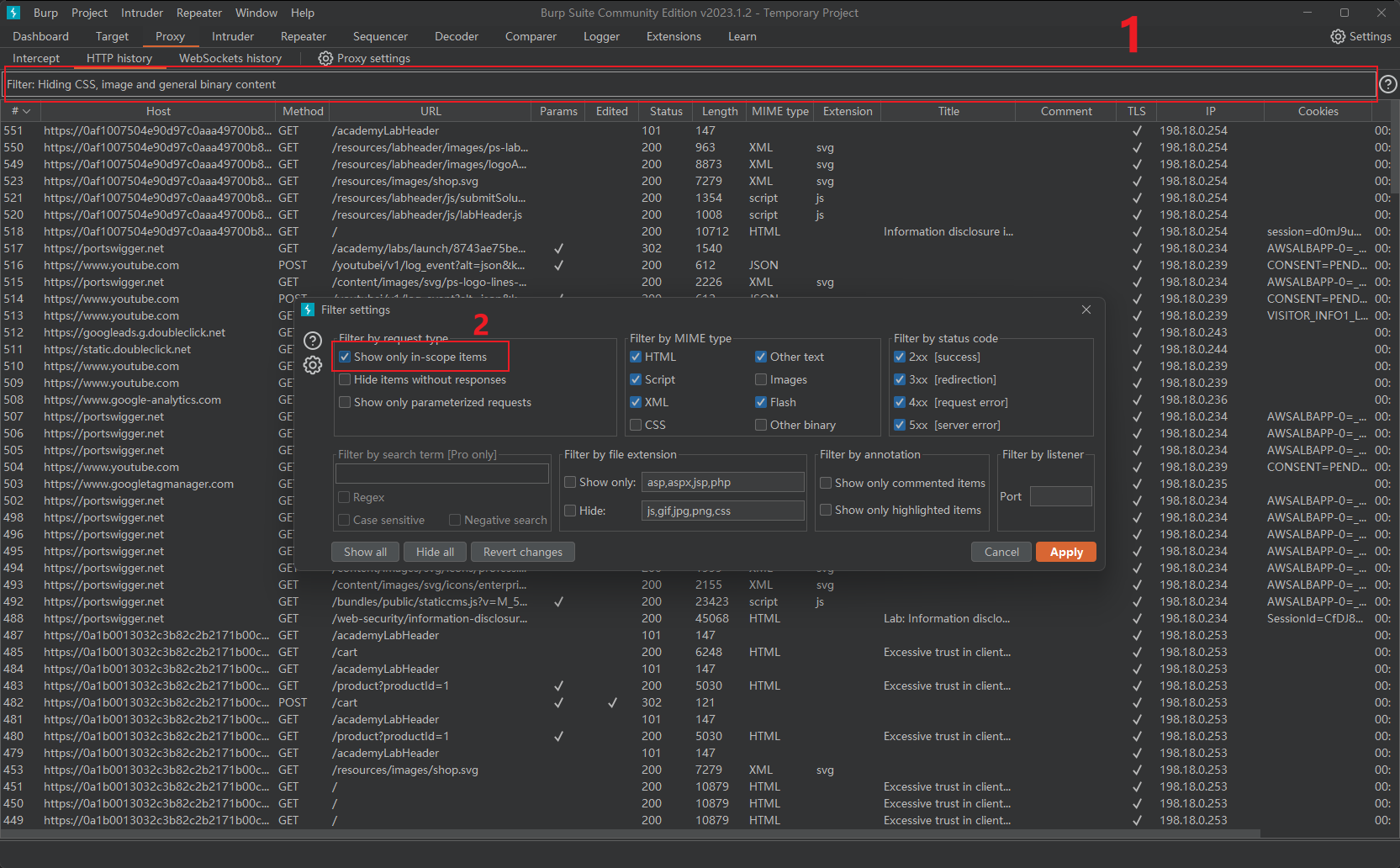Switch to the Repeater tab
Screen dimensions: 1400x868
304,36
